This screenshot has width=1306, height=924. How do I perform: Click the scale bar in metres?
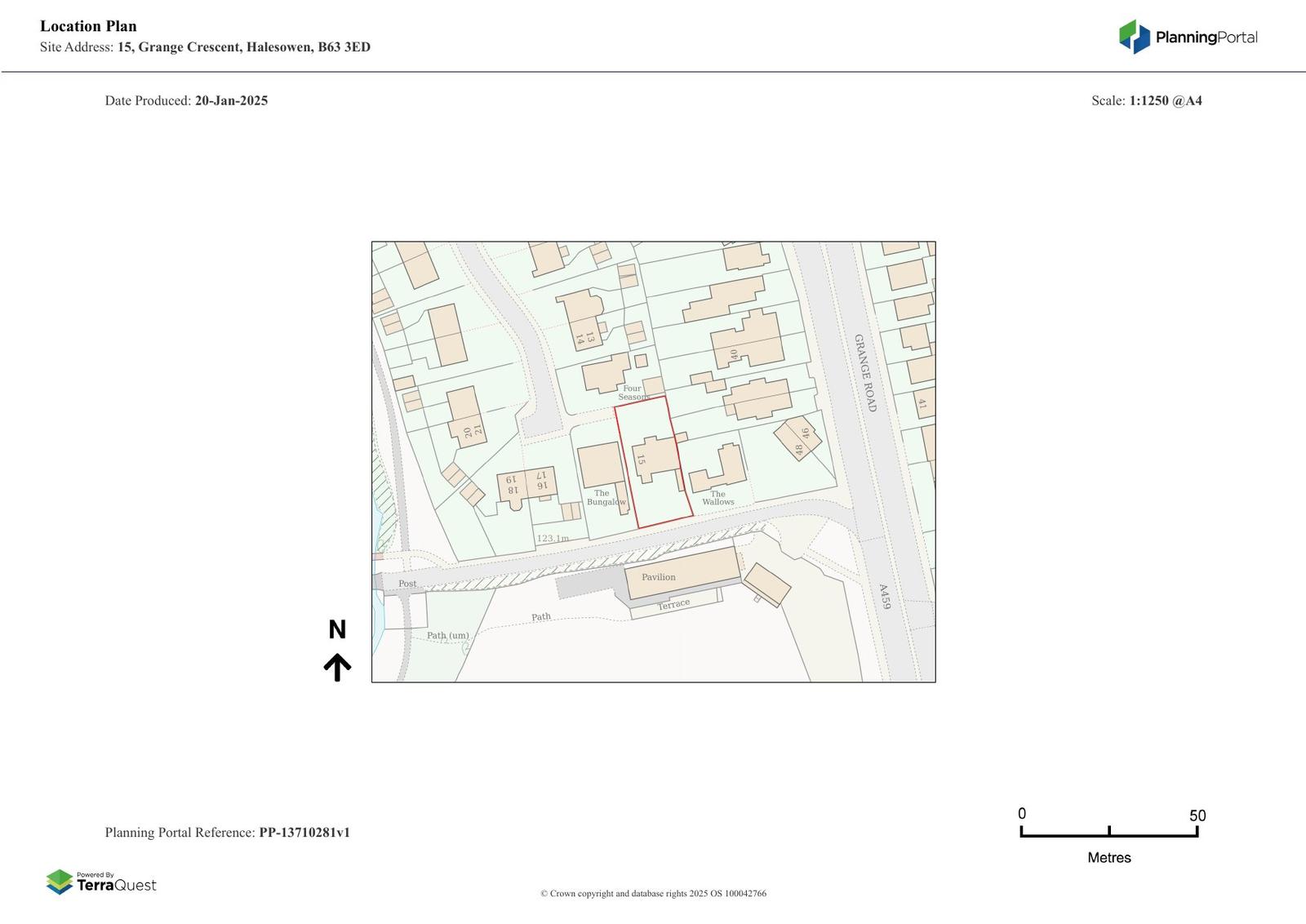tap(1108, 831)
